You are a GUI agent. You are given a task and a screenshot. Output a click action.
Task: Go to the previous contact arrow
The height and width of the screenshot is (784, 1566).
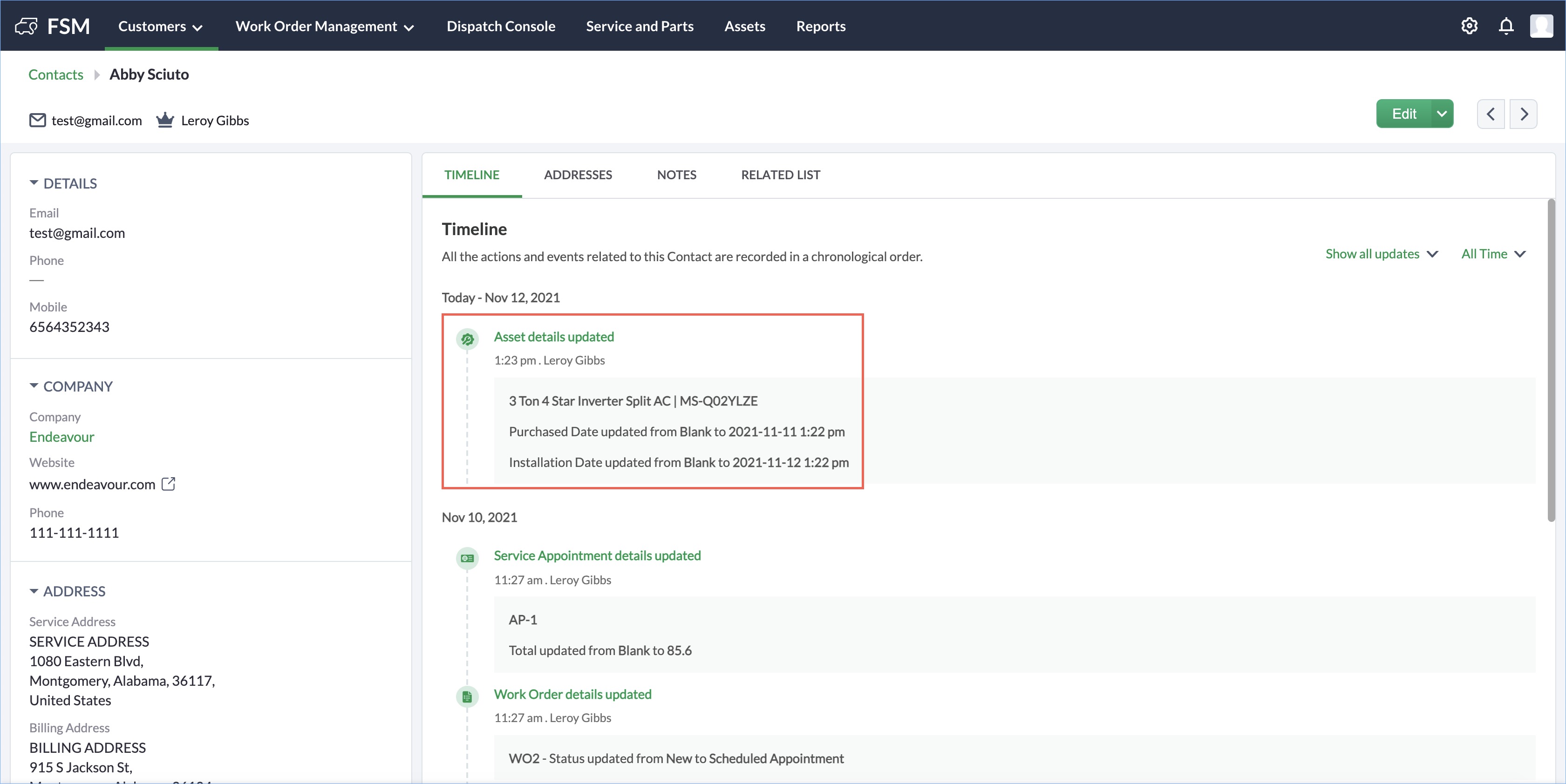coord(1491,114)
